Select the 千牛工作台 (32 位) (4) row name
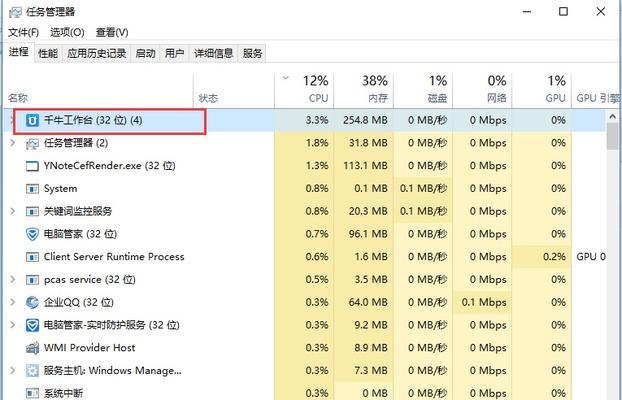Viewport: 622px width, 400px height. click(x=93, y=120)
